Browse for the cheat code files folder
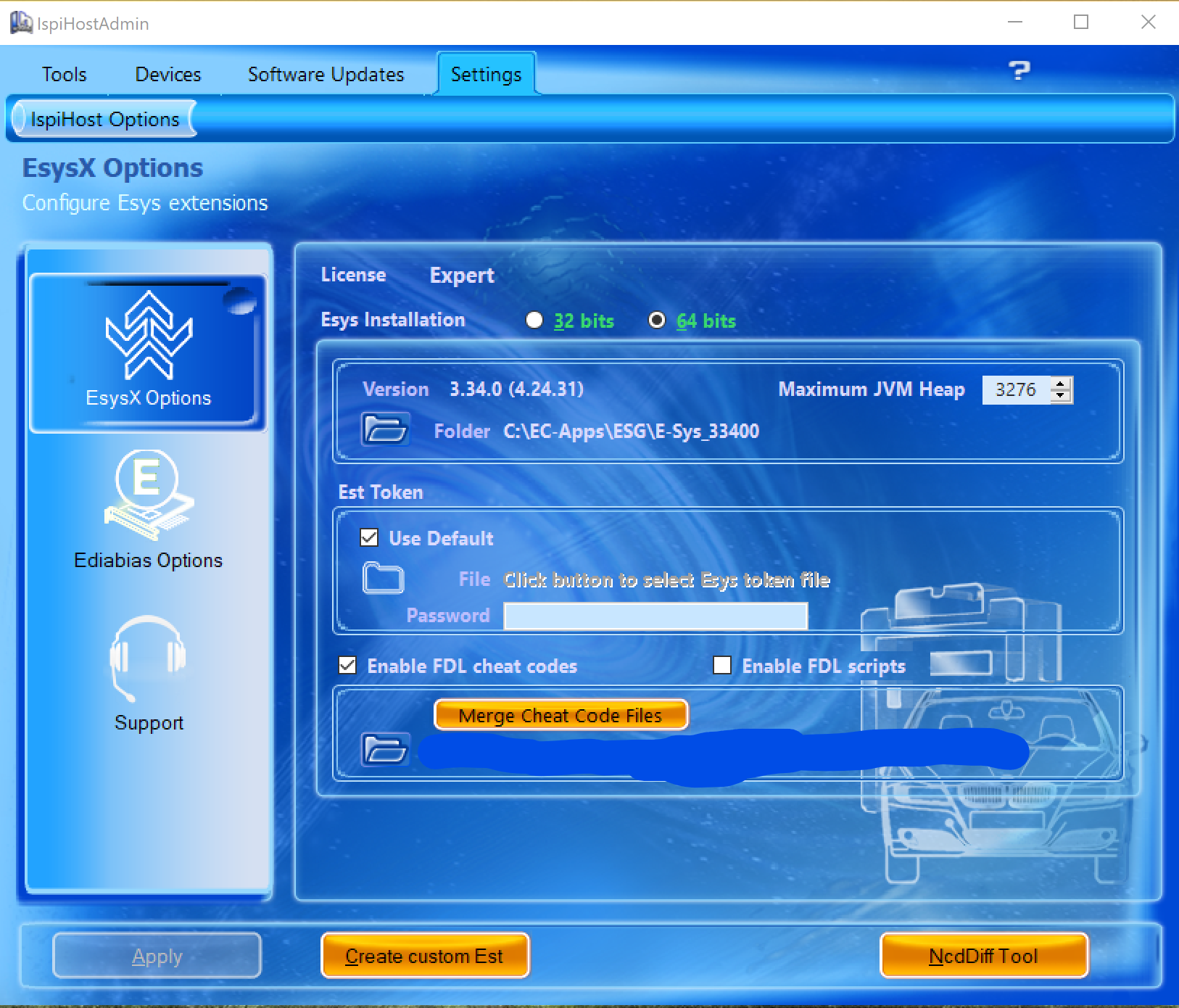1179x1008 pixels. (385, 749)
